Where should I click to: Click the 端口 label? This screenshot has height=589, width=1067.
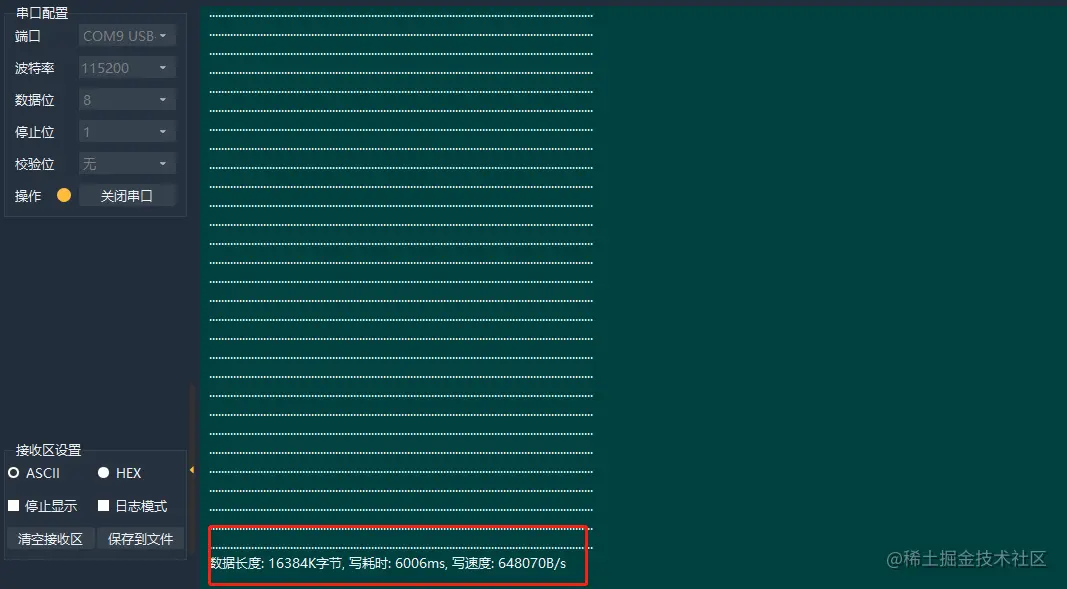(28, 36)
